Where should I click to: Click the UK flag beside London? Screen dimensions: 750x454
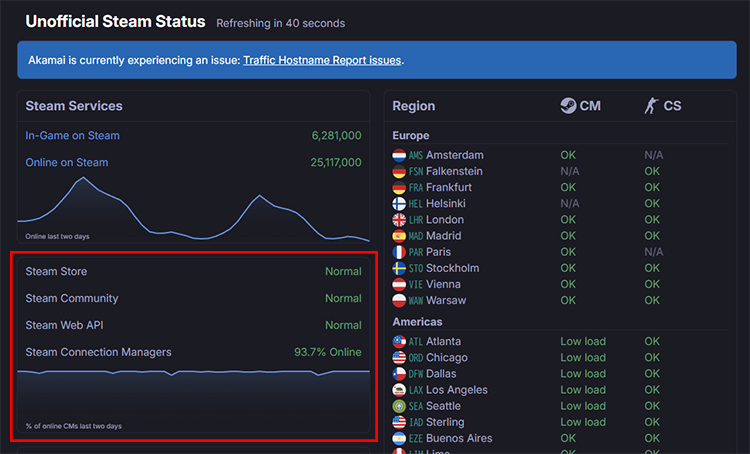click(x=399, y=220)
